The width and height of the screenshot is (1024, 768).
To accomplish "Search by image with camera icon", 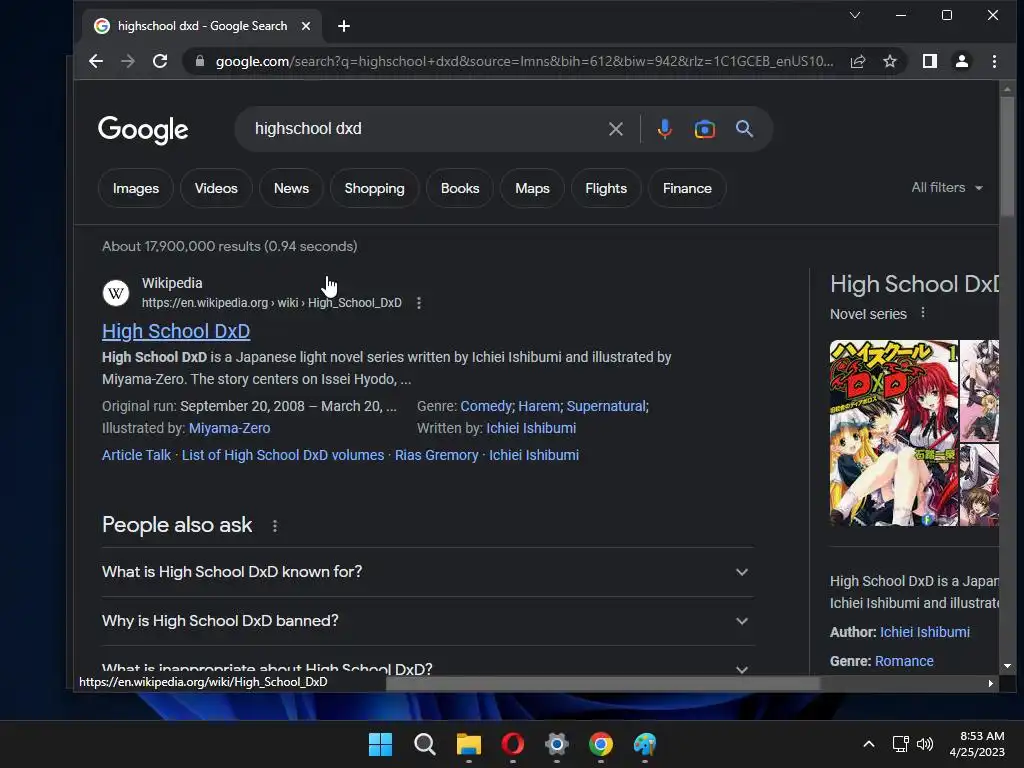I will pyautogui.click(x=705, y=129).
